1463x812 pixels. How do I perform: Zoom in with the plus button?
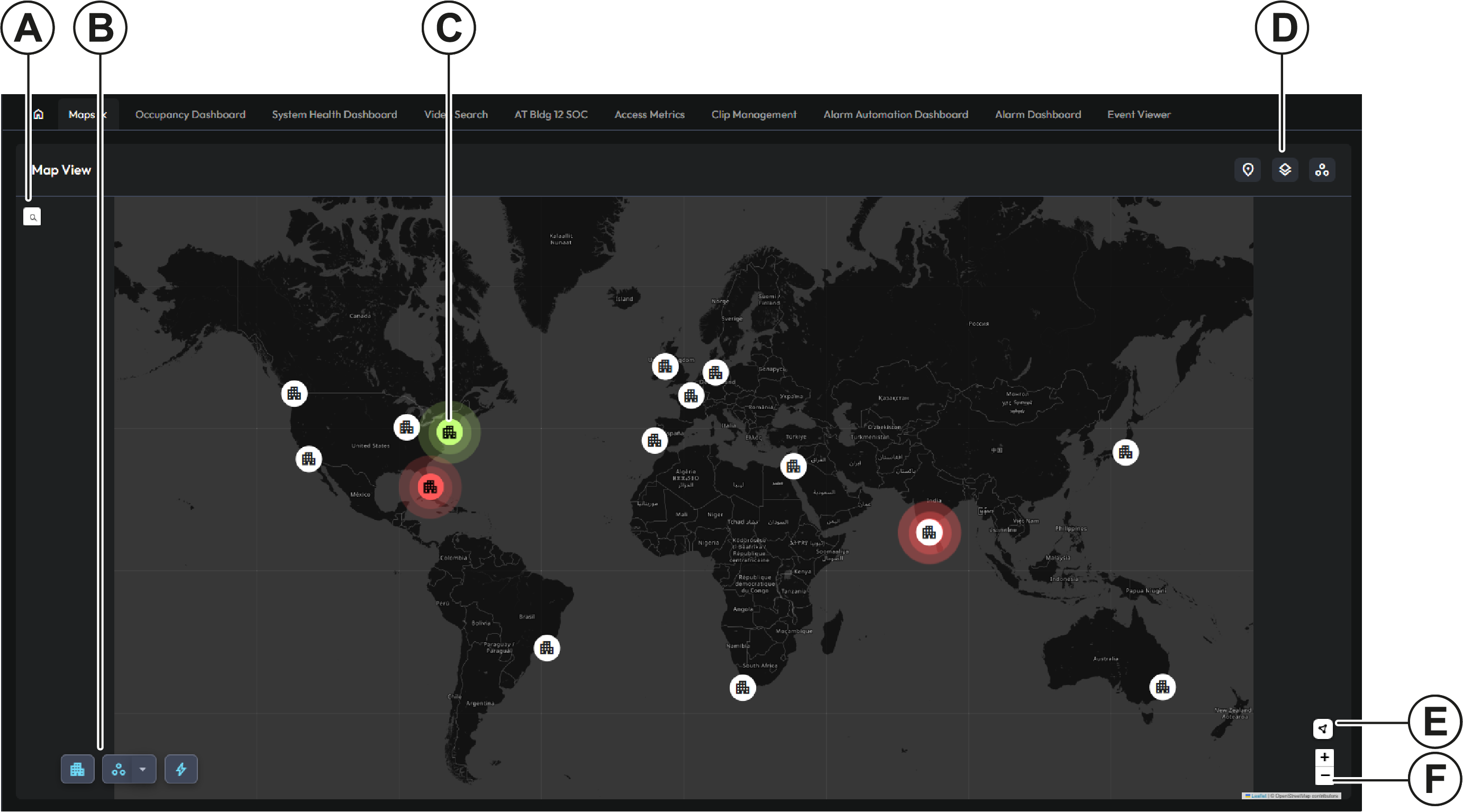tap(1324, 758)
